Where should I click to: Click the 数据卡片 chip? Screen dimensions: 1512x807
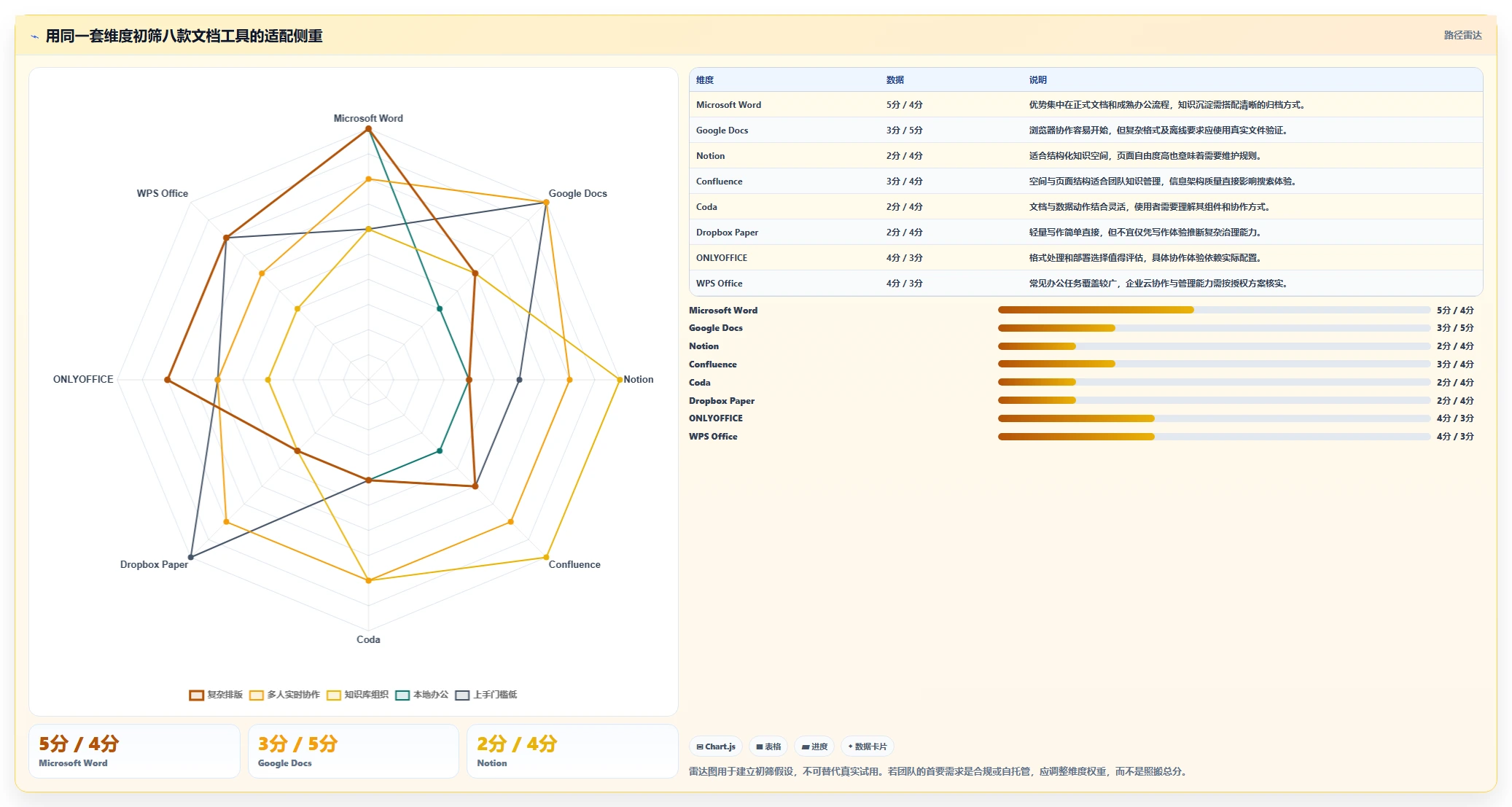tap(868, 746)
